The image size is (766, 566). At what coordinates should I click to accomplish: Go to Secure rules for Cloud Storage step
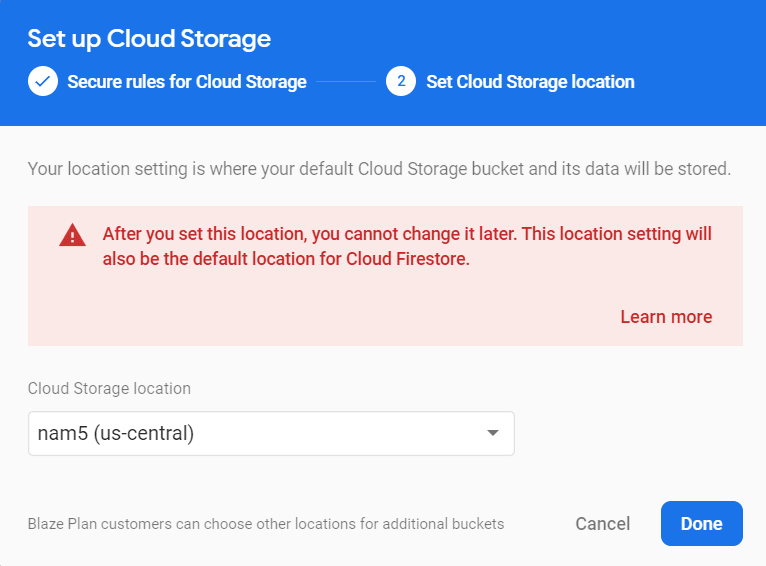pyautogui.click(x=187, y=82)
